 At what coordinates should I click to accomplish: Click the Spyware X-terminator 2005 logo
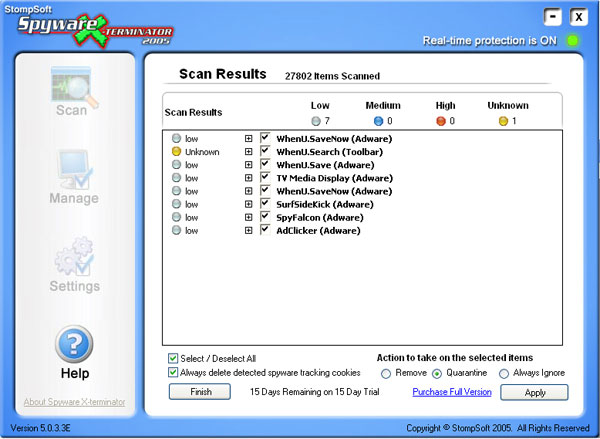point(96,31)
